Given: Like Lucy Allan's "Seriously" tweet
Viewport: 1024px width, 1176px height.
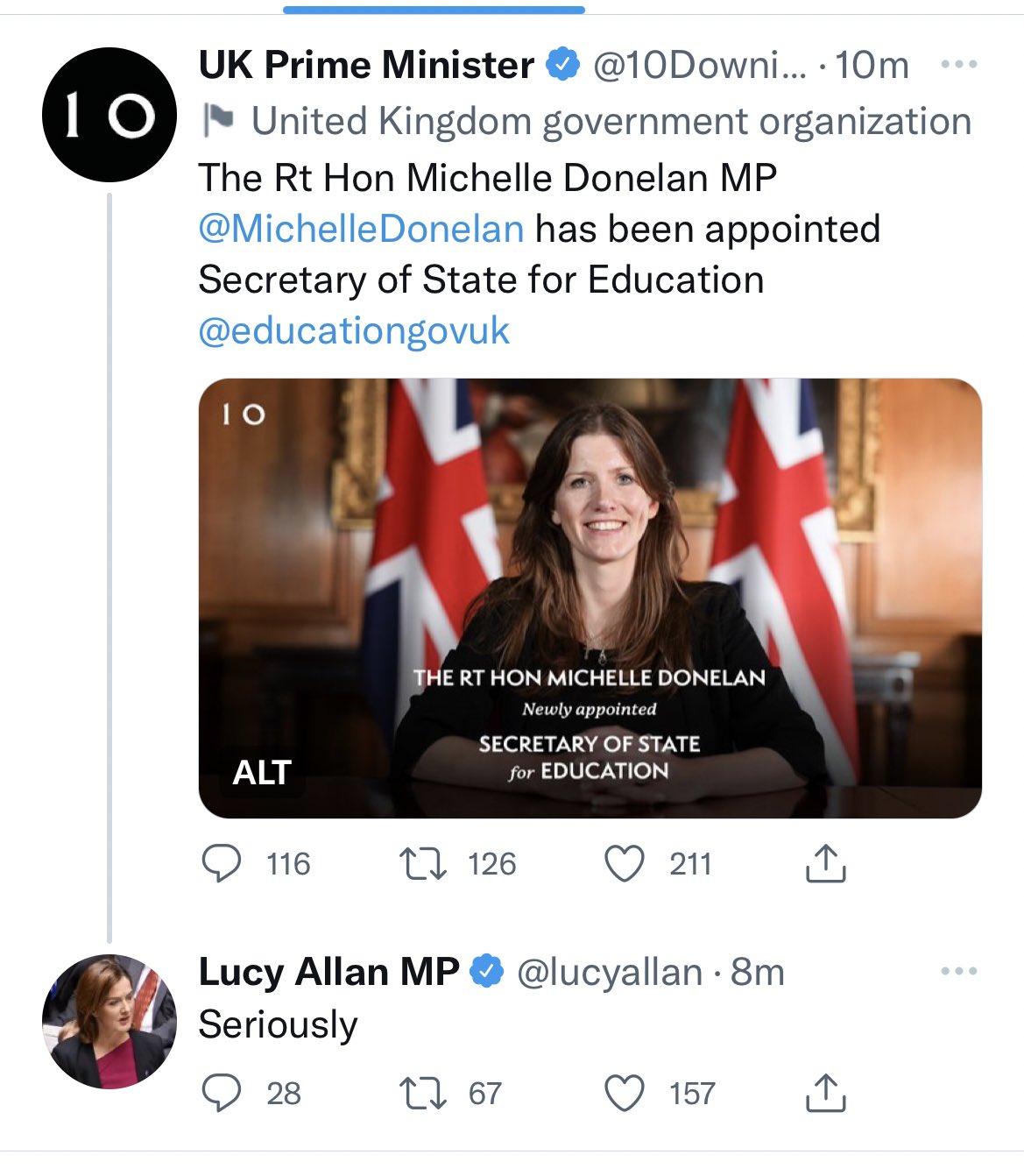Looking at the screenshot, I should pos(625,1093).
